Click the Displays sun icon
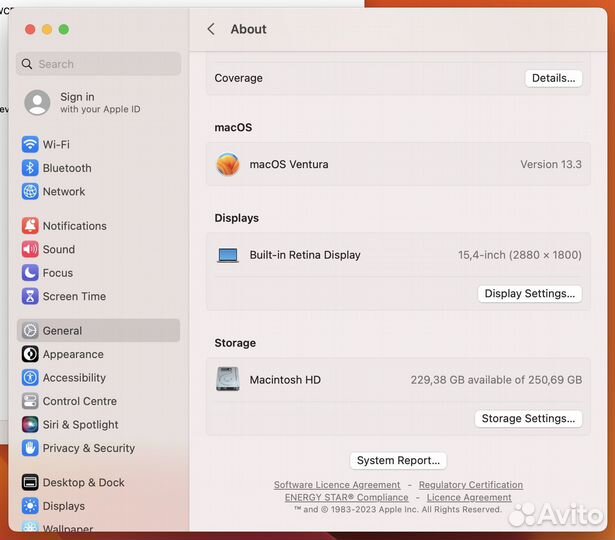The width and height of the screenshot is (615, 540). pos(30,506)
